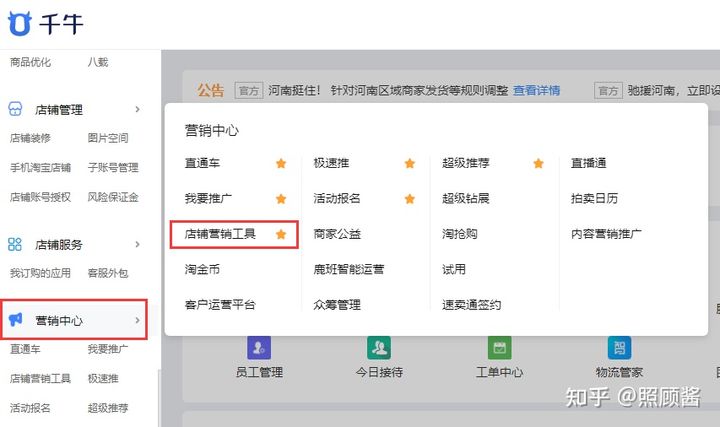Open 淘抢购 in the popup
The height and width of the screenshot is (427, 720).
point(460,234)
